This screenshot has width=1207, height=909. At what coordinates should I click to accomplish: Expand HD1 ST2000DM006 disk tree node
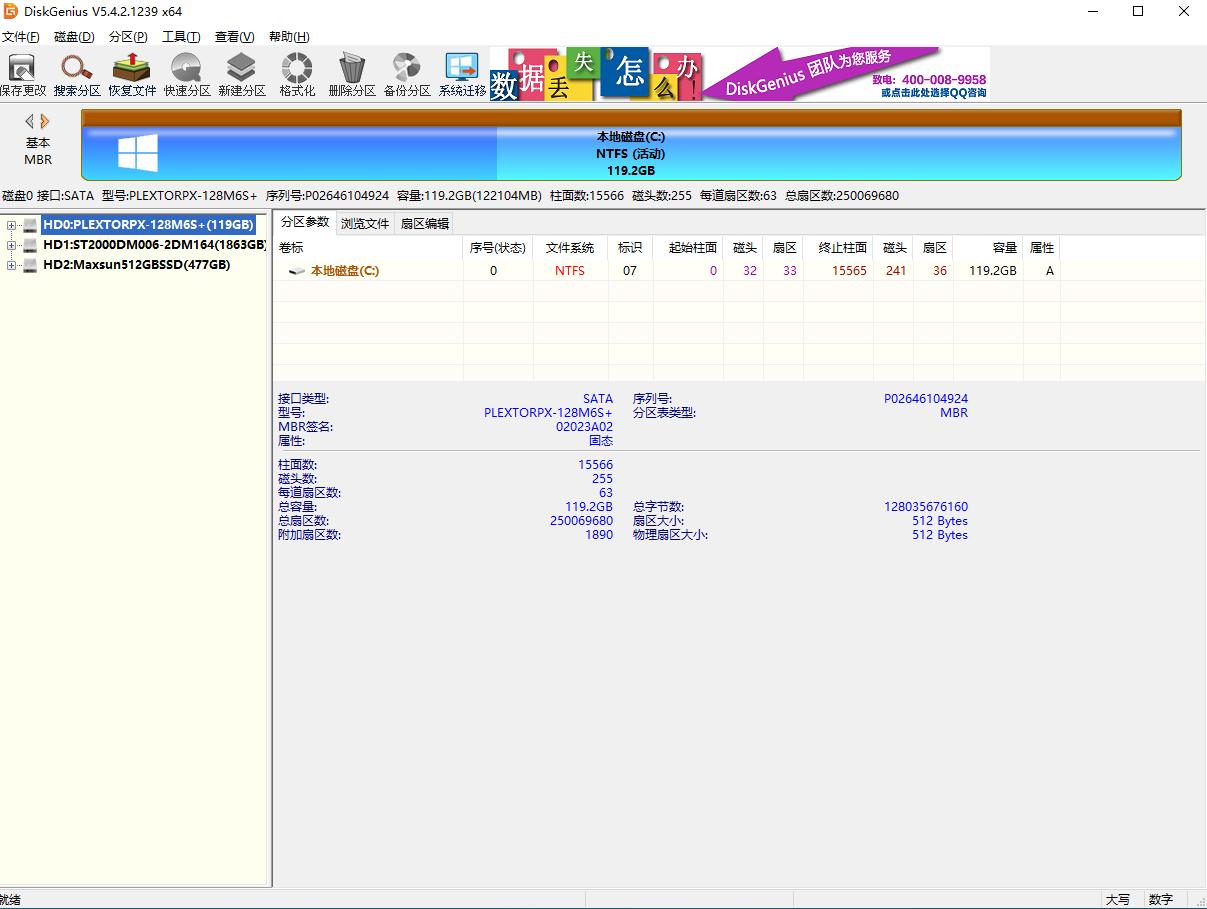click(x=12, y=245)
